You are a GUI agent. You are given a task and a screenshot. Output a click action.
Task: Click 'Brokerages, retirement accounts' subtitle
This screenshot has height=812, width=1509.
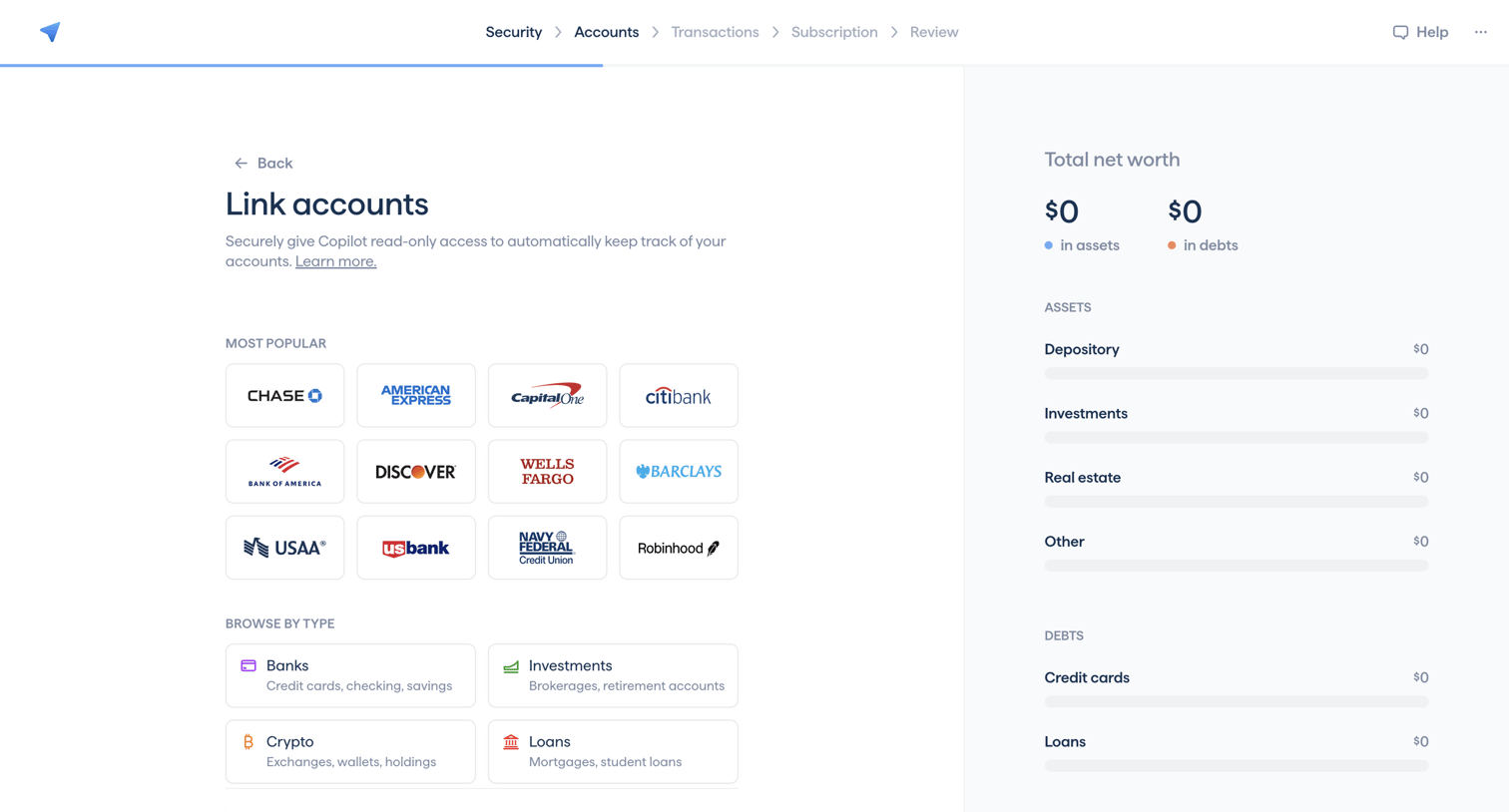[x=627, y=686]
